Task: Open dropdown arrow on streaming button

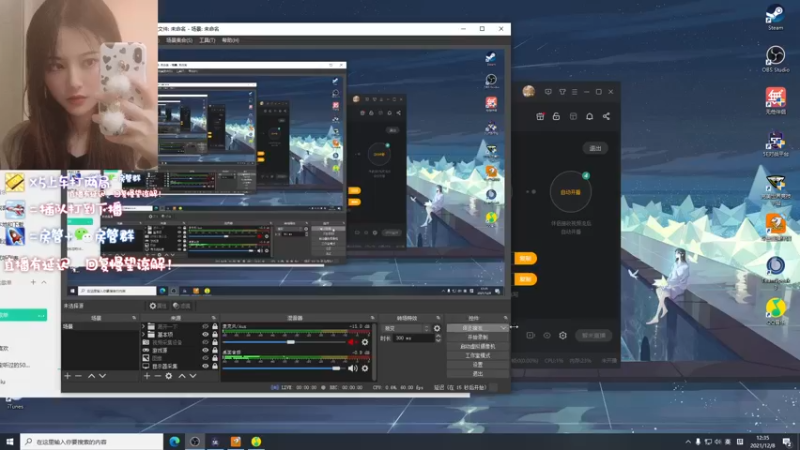Action: (x=504, y=328)
